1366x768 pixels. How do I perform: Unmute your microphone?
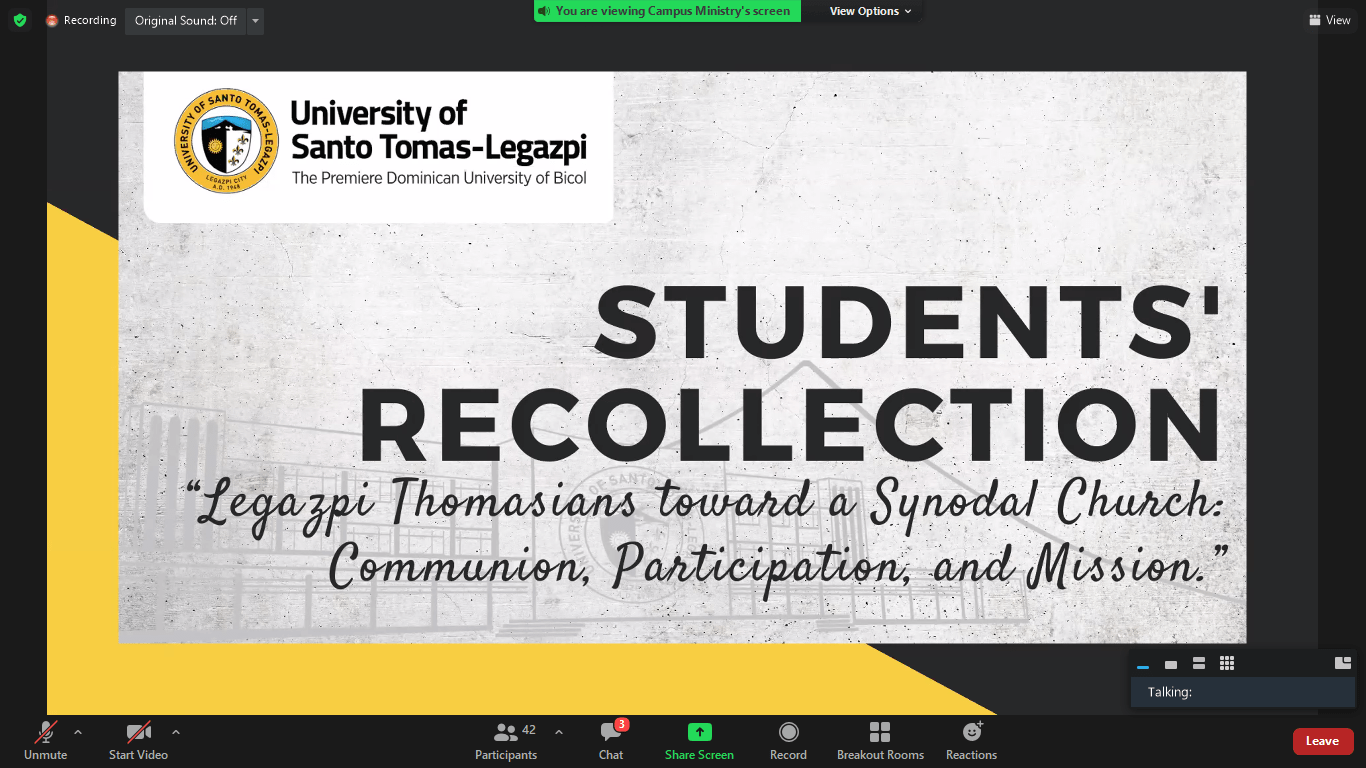[44, 740]
